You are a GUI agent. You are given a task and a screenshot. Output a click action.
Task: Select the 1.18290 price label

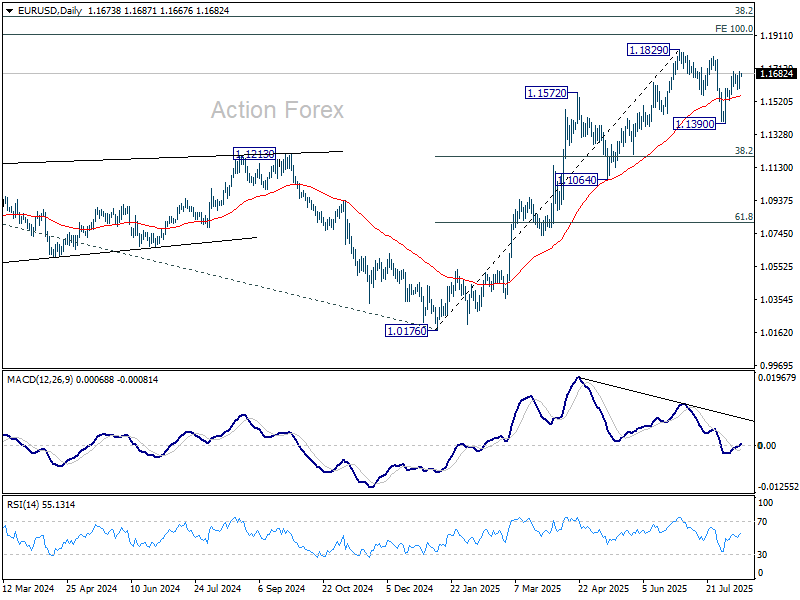648,50
